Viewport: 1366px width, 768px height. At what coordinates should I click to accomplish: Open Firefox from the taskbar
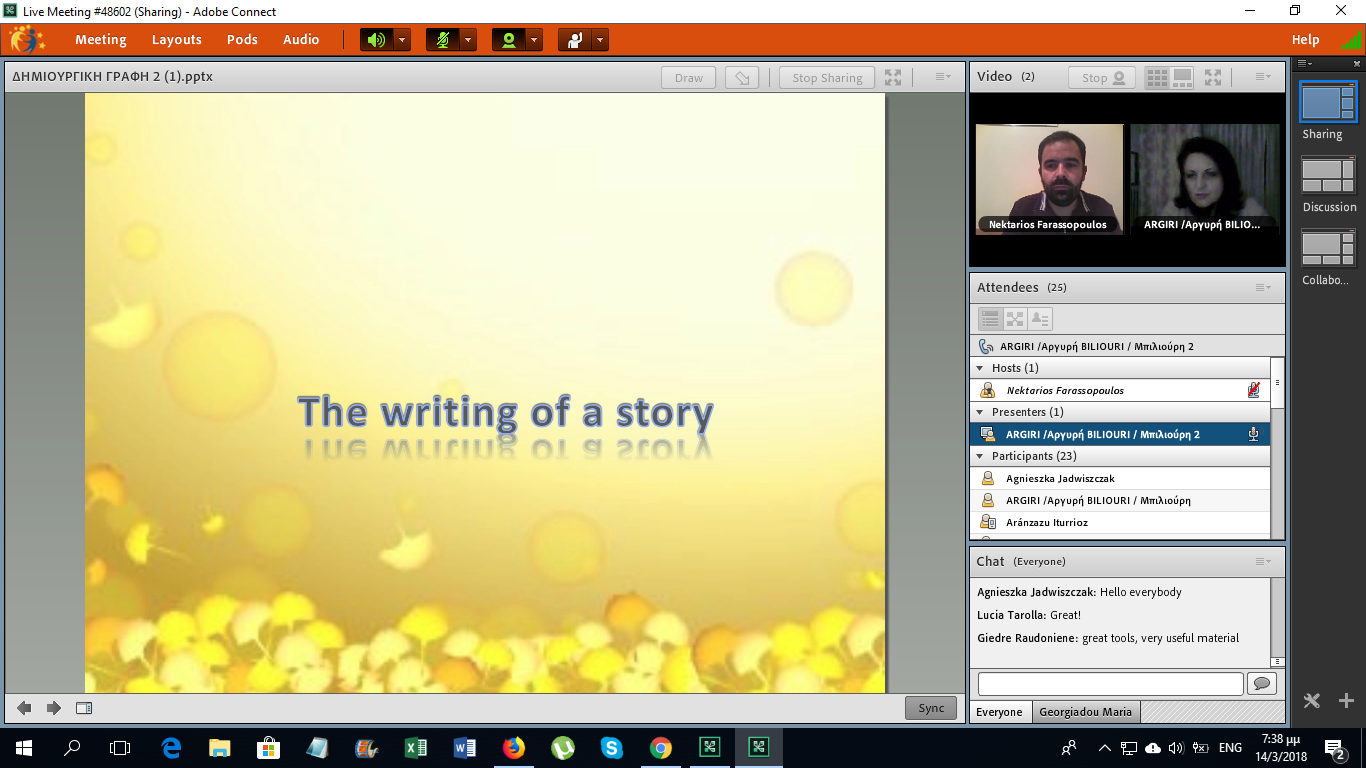pyautogui.click(x=514, y=747)
